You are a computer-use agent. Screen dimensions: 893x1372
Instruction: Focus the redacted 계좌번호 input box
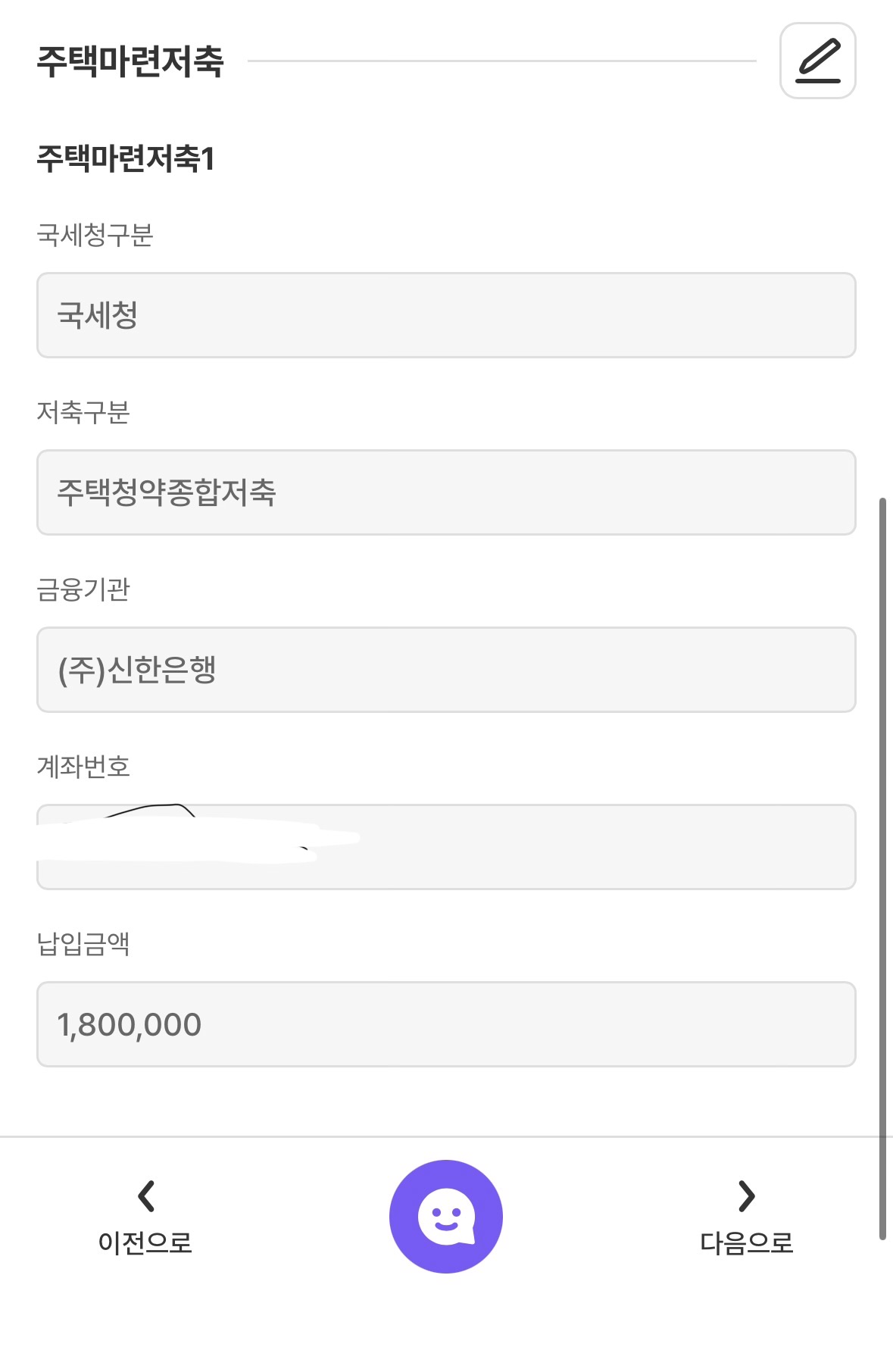[576, 847]
